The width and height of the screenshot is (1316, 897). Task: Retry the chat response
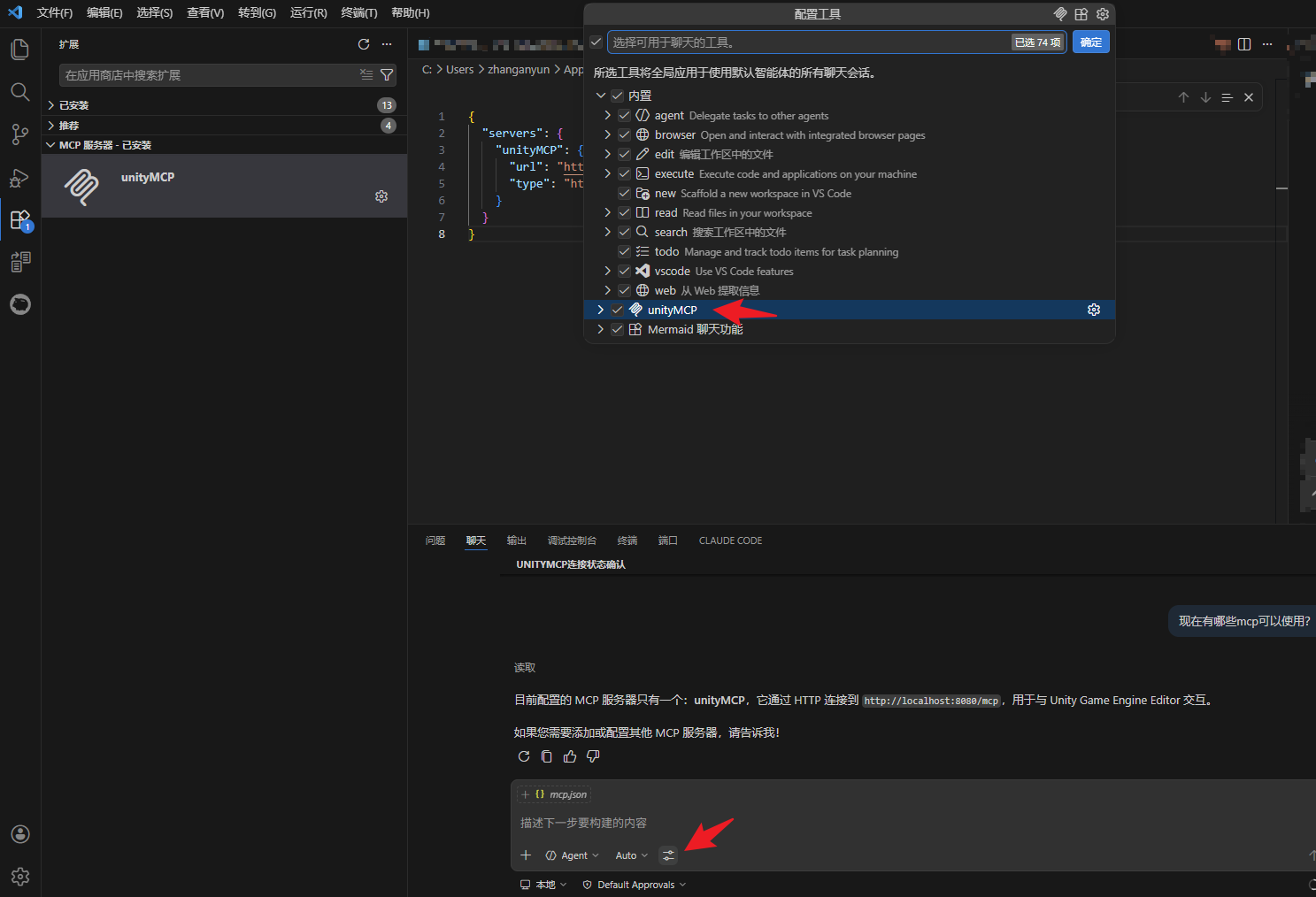pos(524,756)
